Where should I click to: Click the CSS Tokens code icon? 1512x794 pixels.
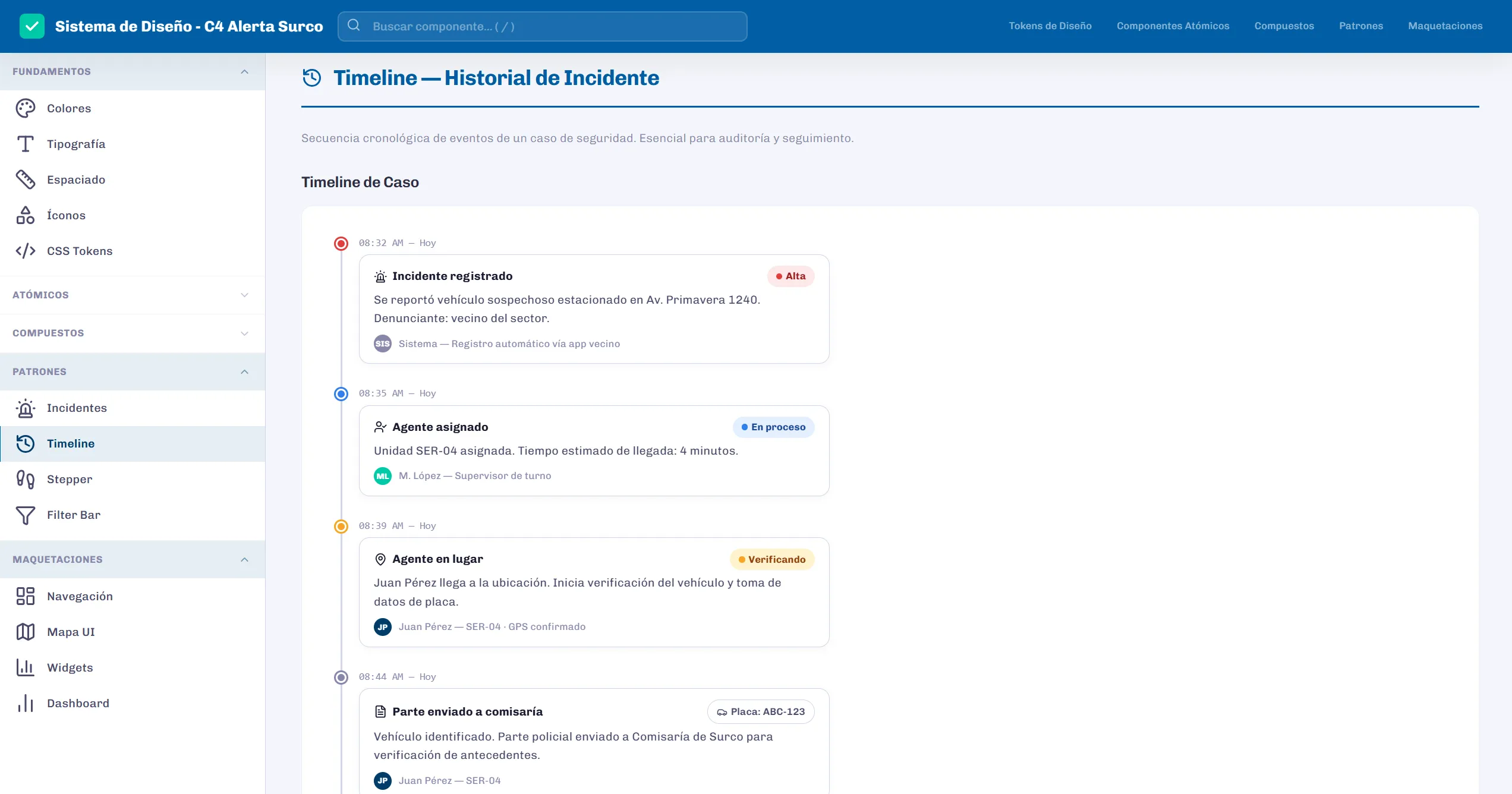pos(26,251)
